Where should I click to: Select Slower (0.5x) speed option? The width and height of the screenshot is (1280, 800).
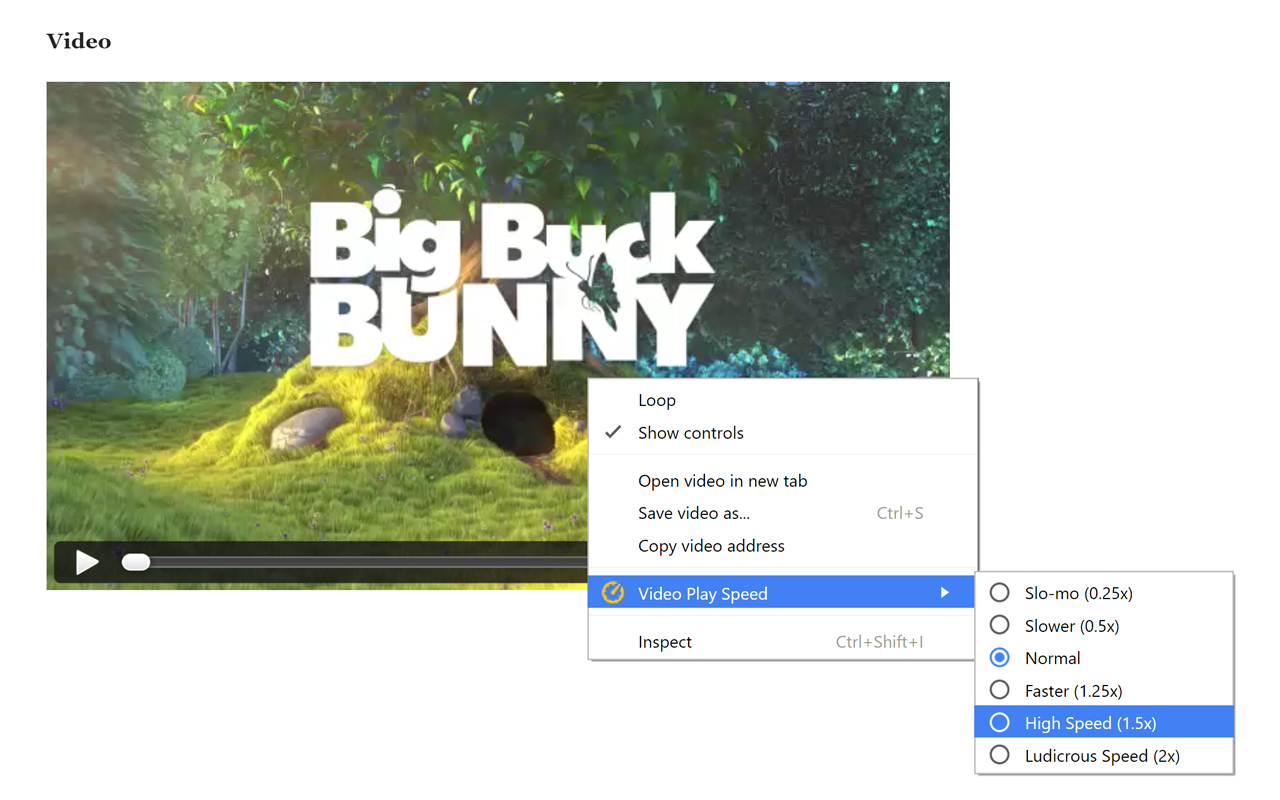click(1104, 626)
